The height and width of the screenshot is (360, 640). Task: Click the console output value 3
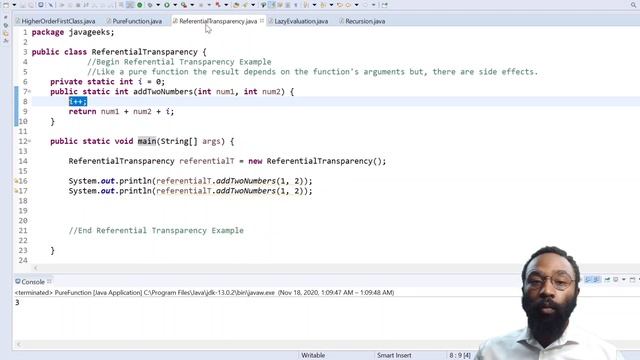[x=17, y=302]
